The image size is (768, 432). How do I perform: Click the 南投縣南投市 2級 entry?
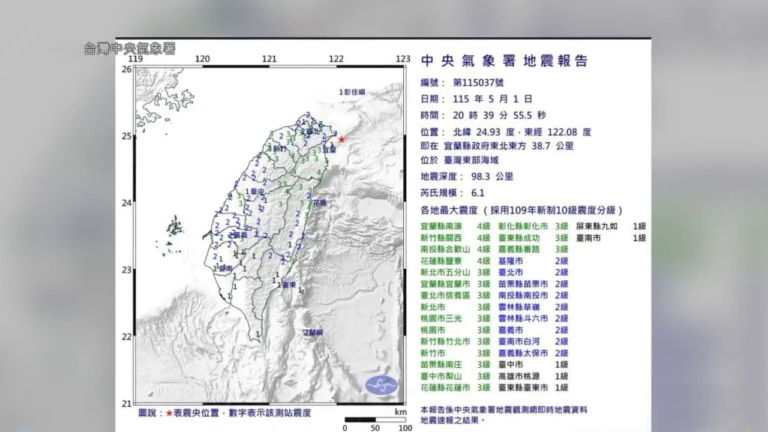[x=533, y=296]
